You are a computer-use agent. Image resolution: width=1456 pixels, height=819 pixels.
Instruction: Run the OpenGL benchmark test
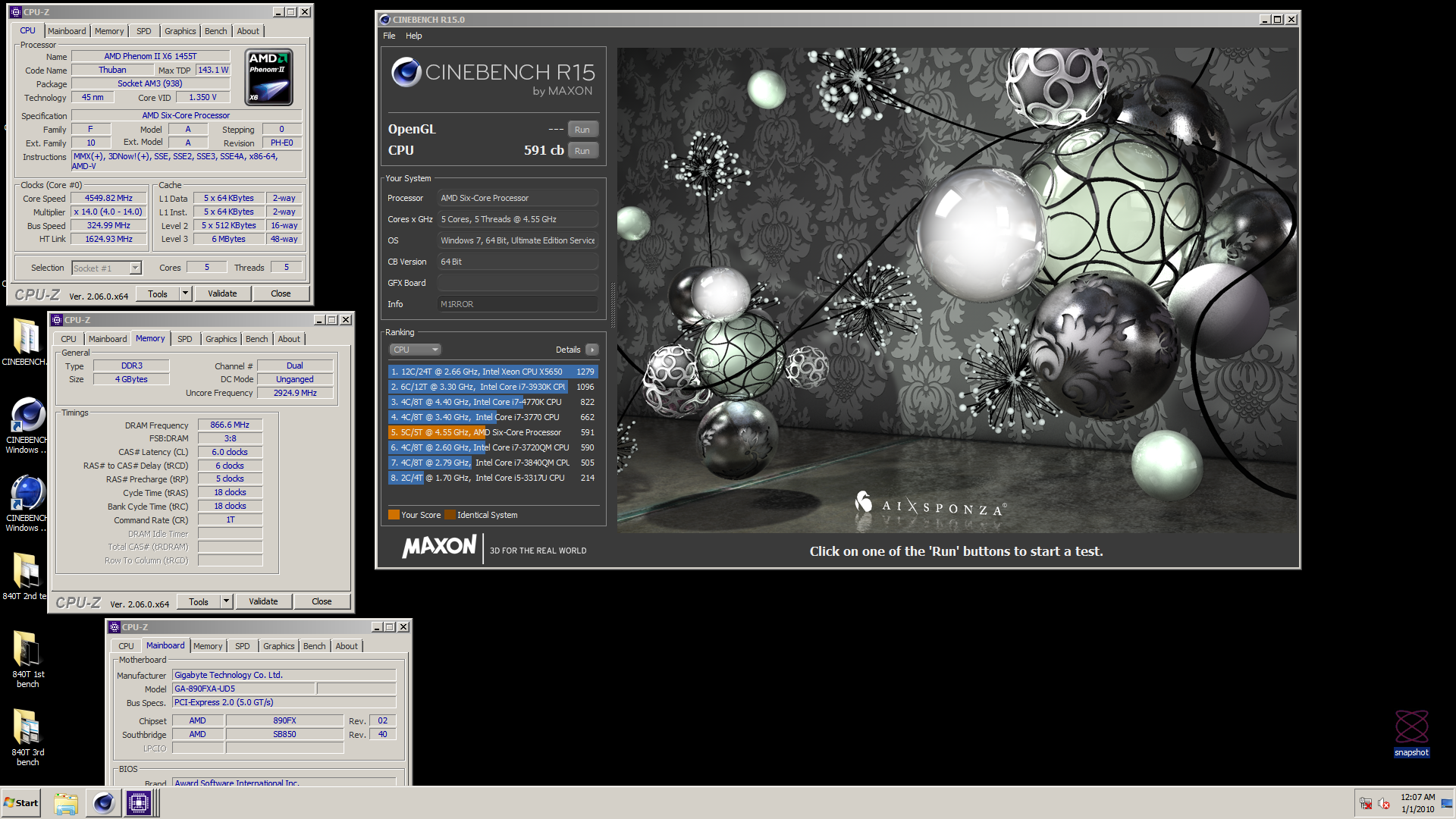point(582,130)
